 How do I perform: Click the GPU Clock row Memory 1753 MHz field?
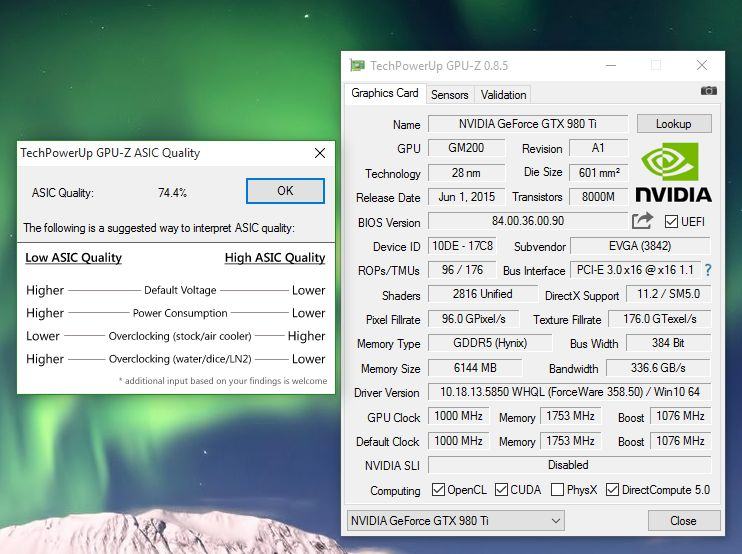click(x=571, y=416)
